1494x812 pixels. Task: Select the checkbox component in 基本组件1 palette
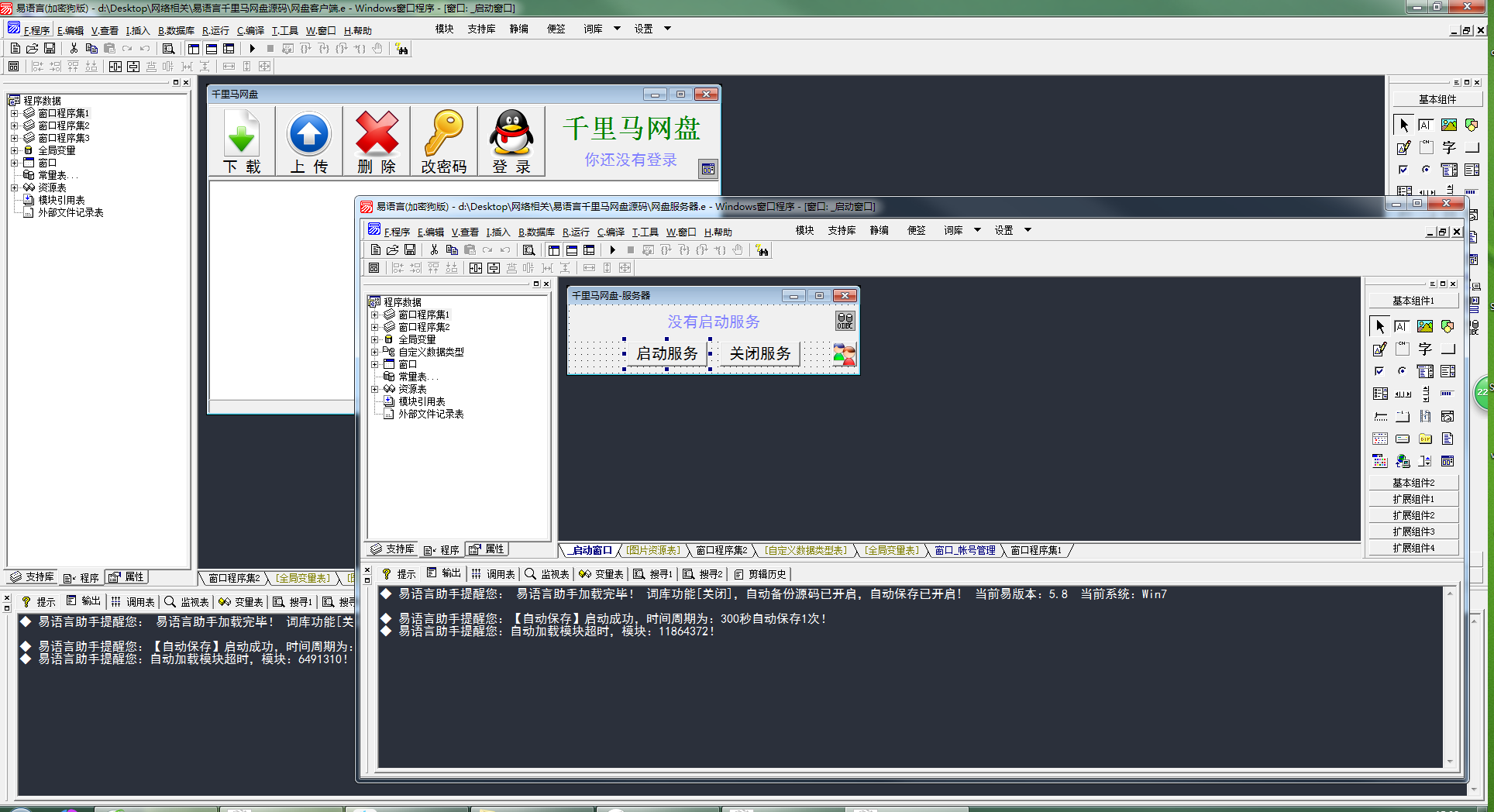click(1380, 371)
